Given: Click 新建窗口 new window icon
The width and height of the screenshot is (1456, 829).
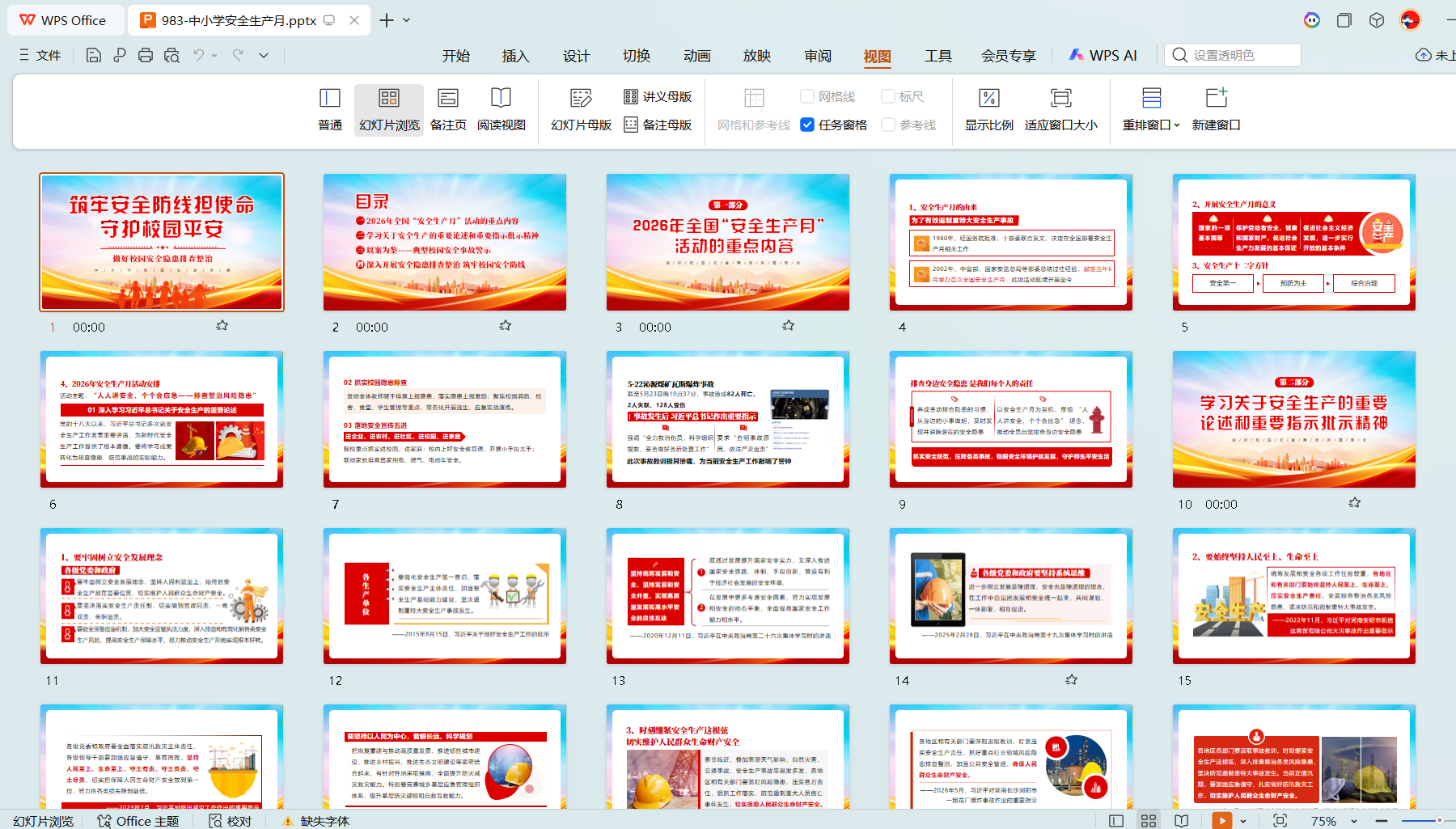Looking at the screenshot, I should coord(1216,109).
